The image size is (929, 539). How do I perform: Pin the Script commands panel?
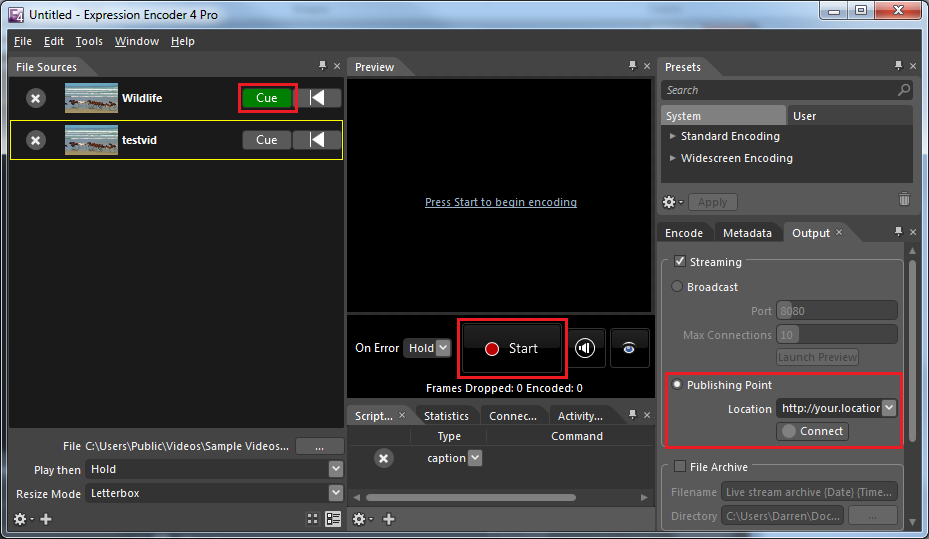(x=632, y=415)
